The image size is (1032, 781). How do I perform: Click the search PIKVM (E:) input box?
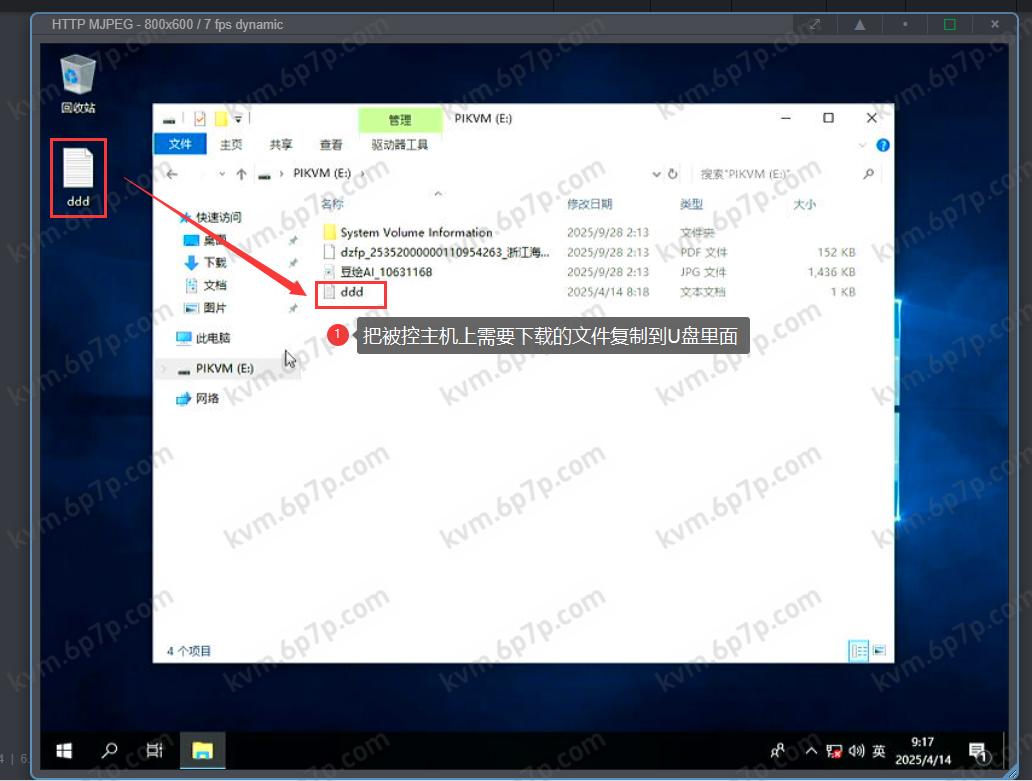[775, 174]
